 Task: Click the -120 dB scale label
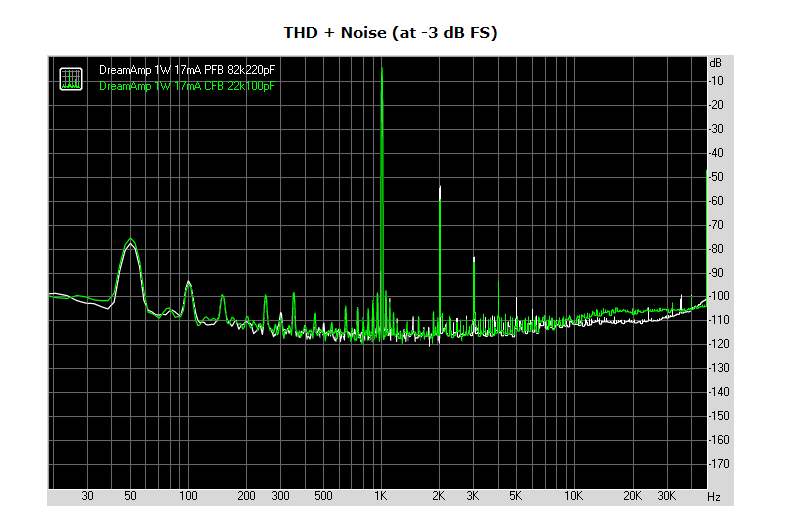coord(719,344)
